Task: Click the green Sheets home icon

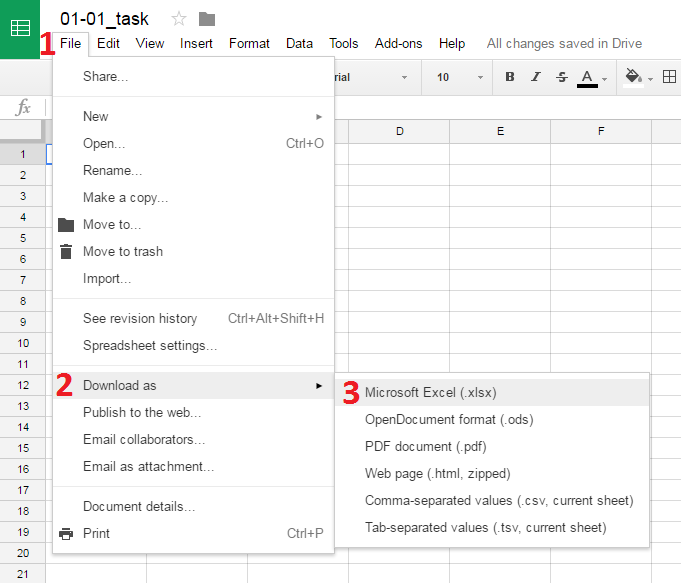Action: (x=20, y=29)
